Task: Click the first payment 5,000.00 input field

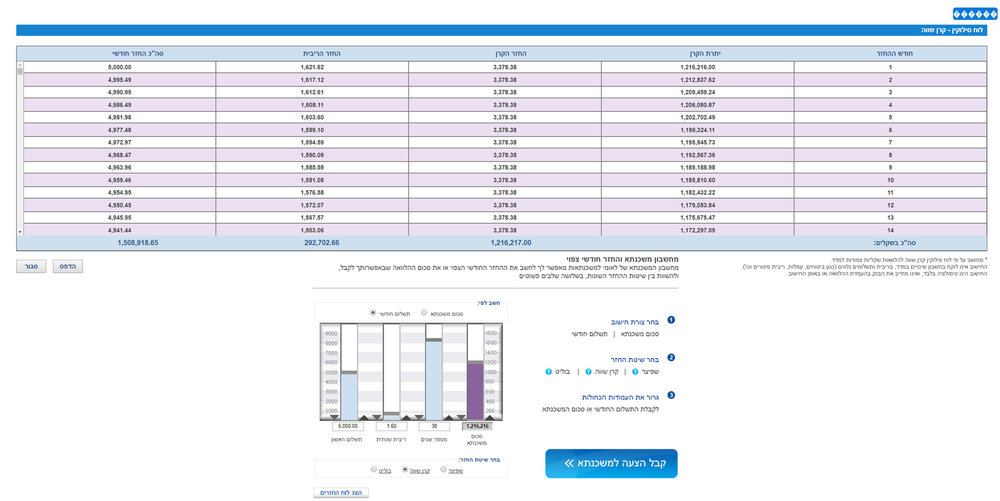Action: click(x=348, y=426)
